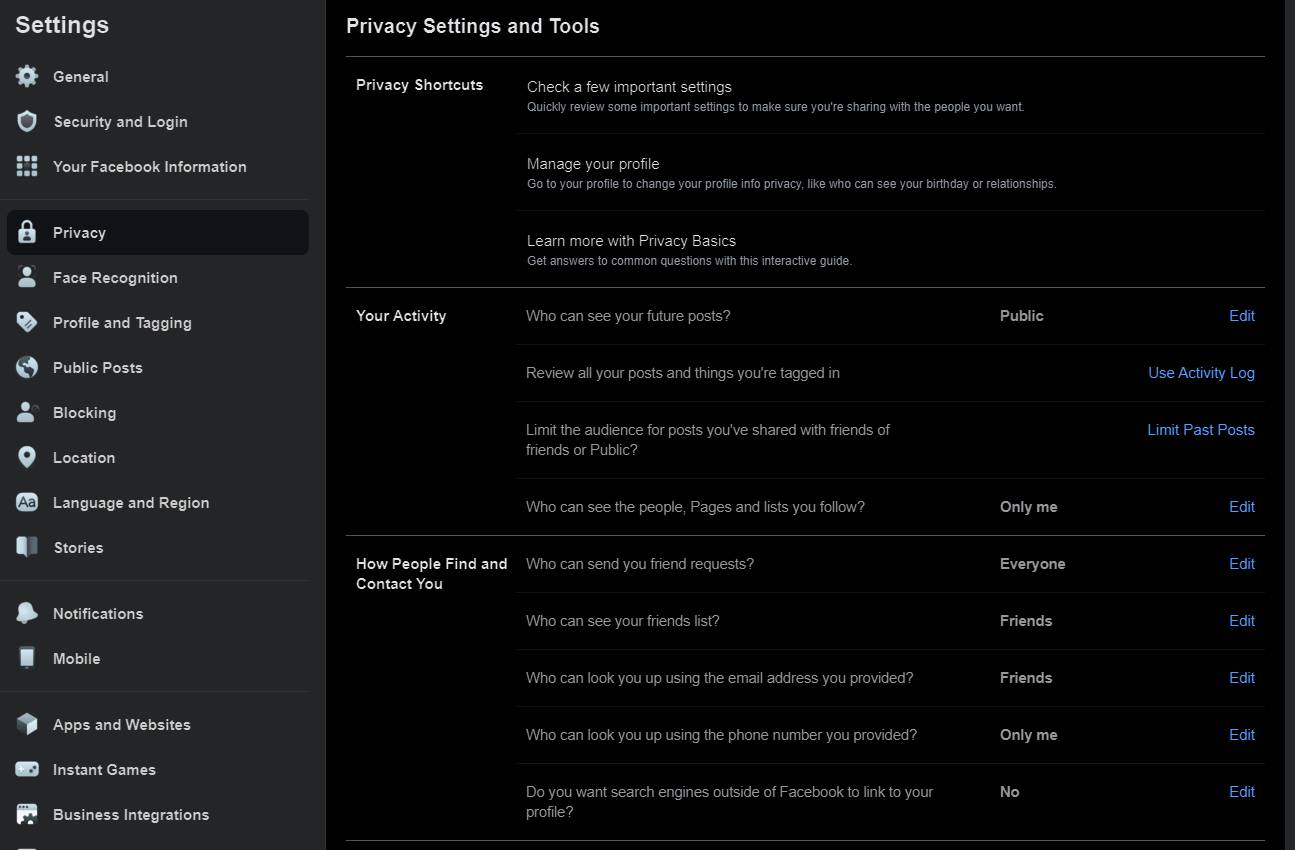Image resolution: width=1295 pixels, height=850 pixels.
Task: Open Instant Games settings
Action: click(x=158, y=769)
